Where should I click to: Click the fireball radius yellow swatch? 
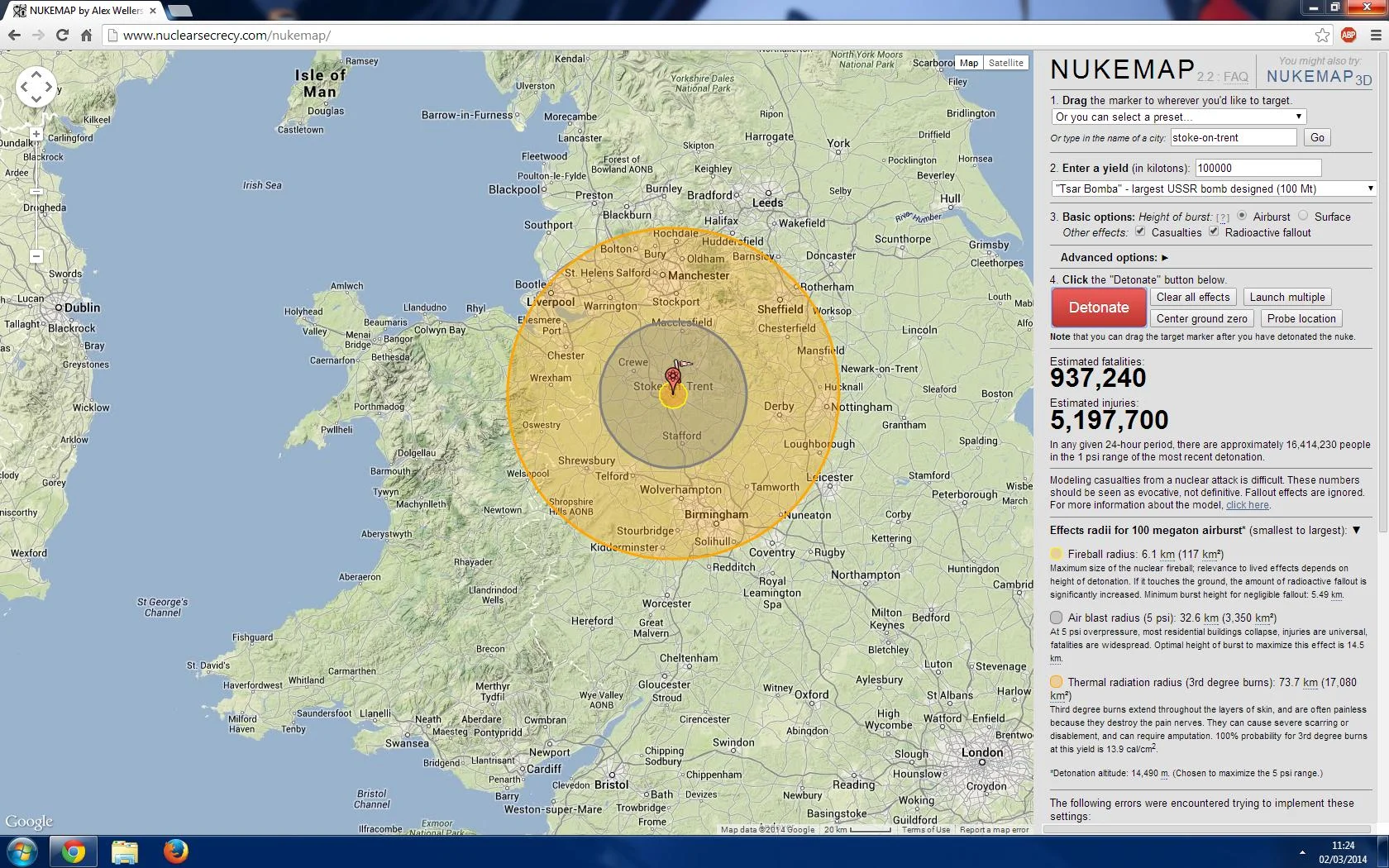coord(1056,554)
